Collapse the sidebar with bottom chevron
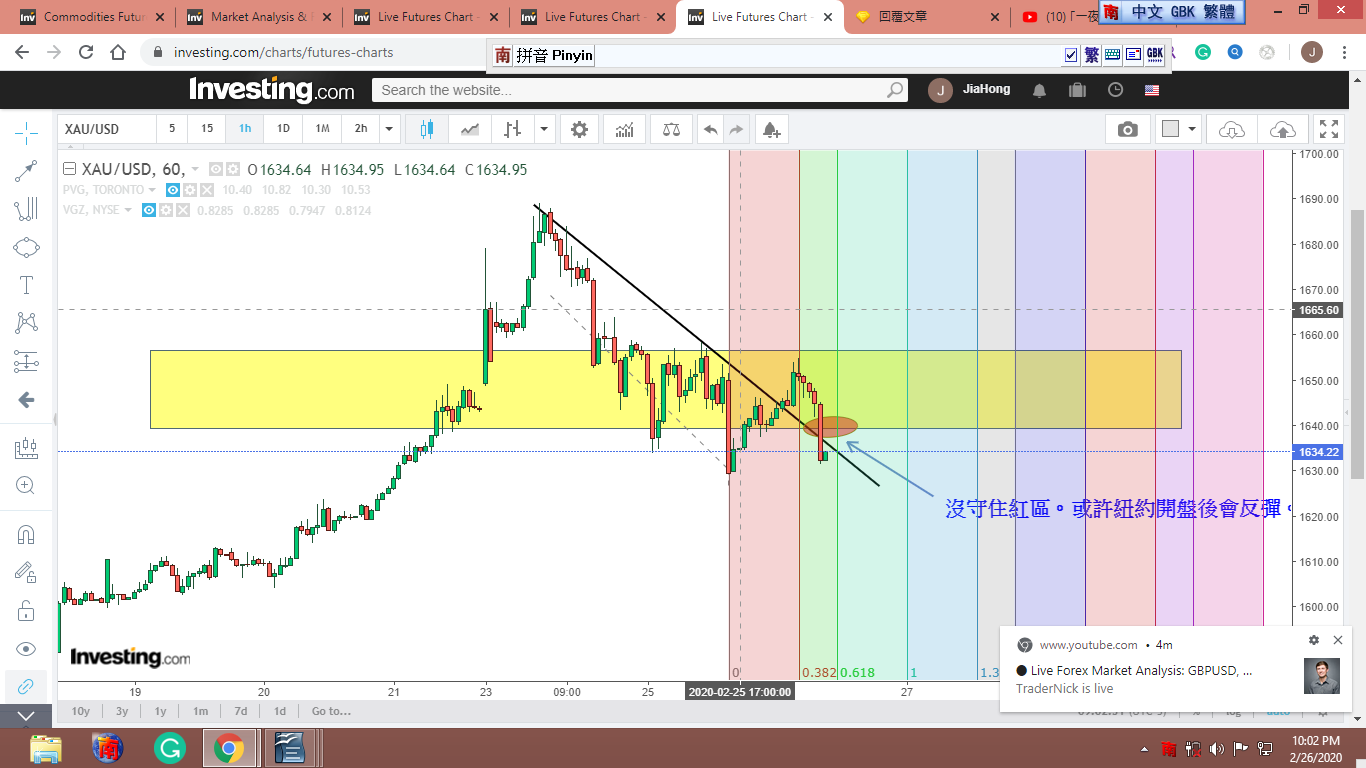Image resolution: width=1366 pixels, height=768 pixels. click(26, 716)
